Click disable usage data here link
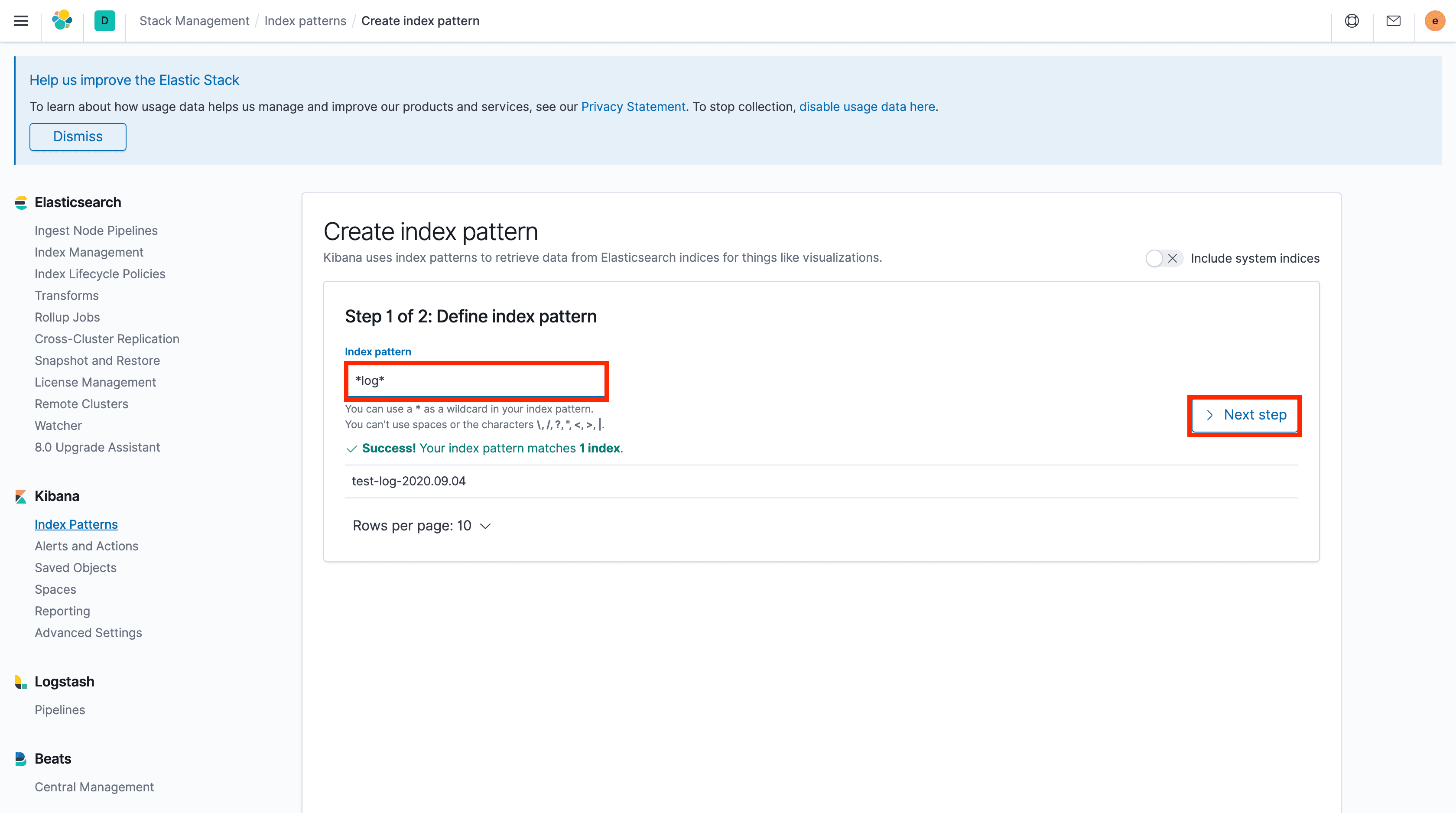The height and width of the screenshot is (813, 1456). point(867,107)
